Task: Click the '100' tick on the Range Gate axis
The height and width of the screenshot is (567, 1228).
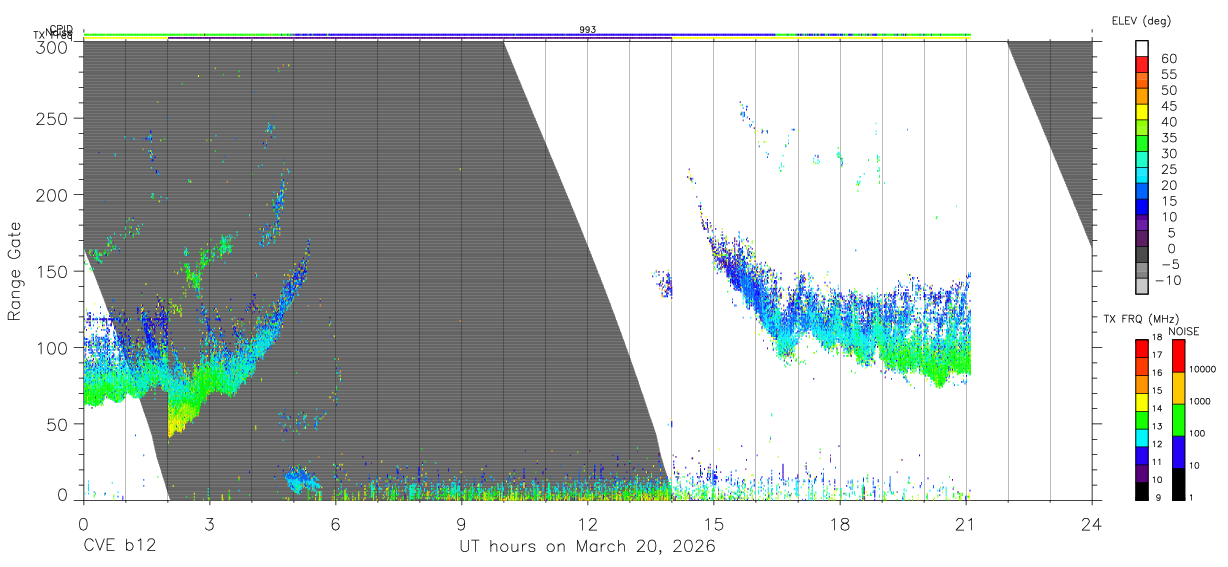Action: [52, 348]
